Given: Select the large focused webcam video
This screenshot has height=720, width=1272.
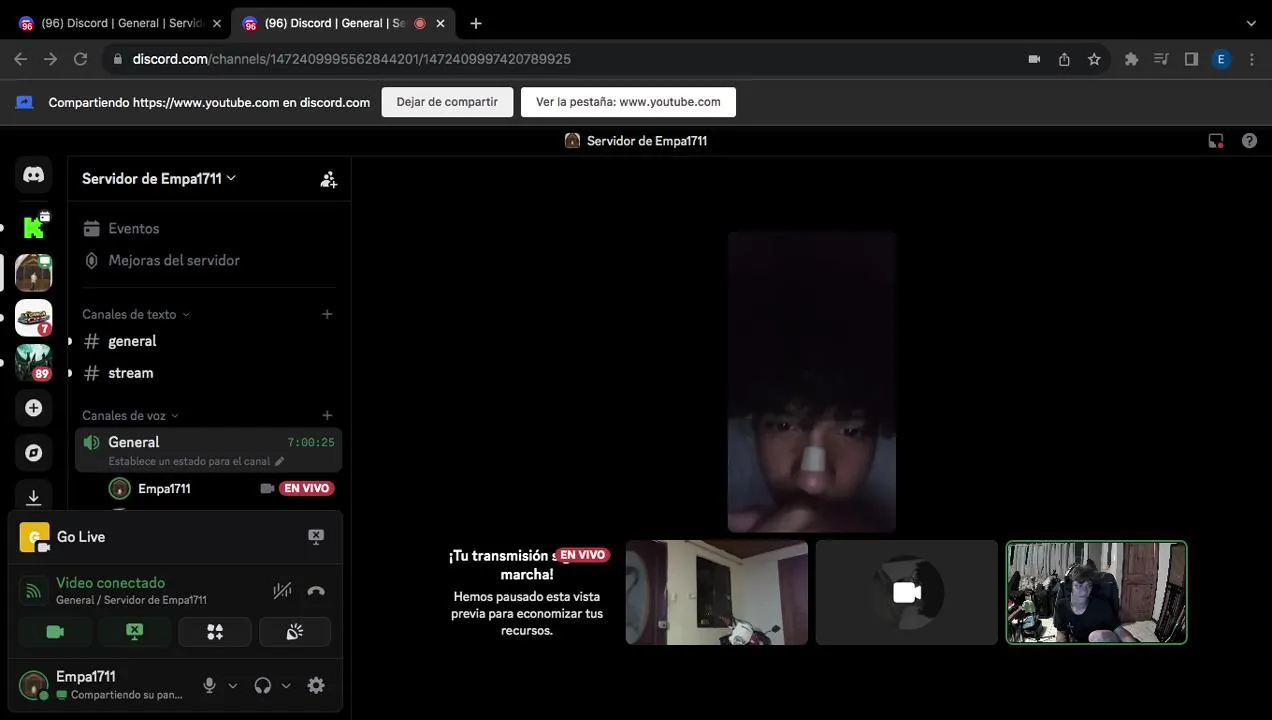Looking at the screenshot, I should (x=812, y=382).
